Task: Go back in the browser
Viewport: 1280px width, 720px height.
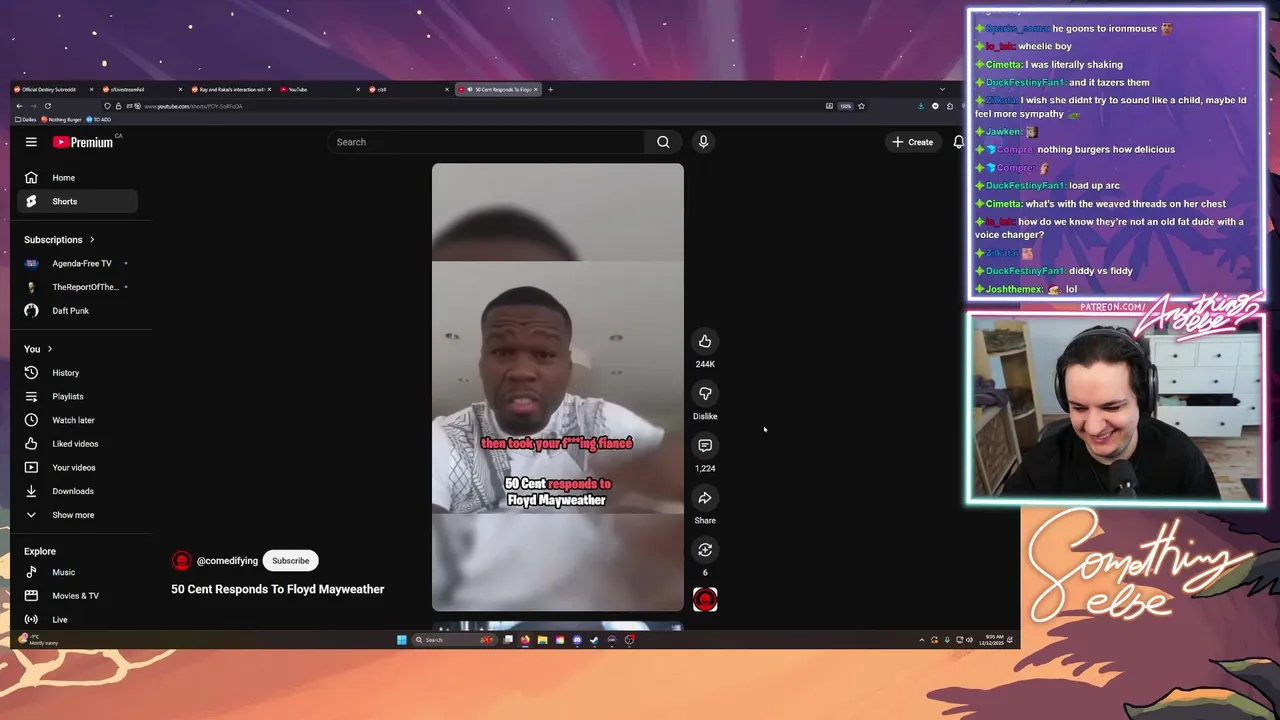Action: (19, 106)
